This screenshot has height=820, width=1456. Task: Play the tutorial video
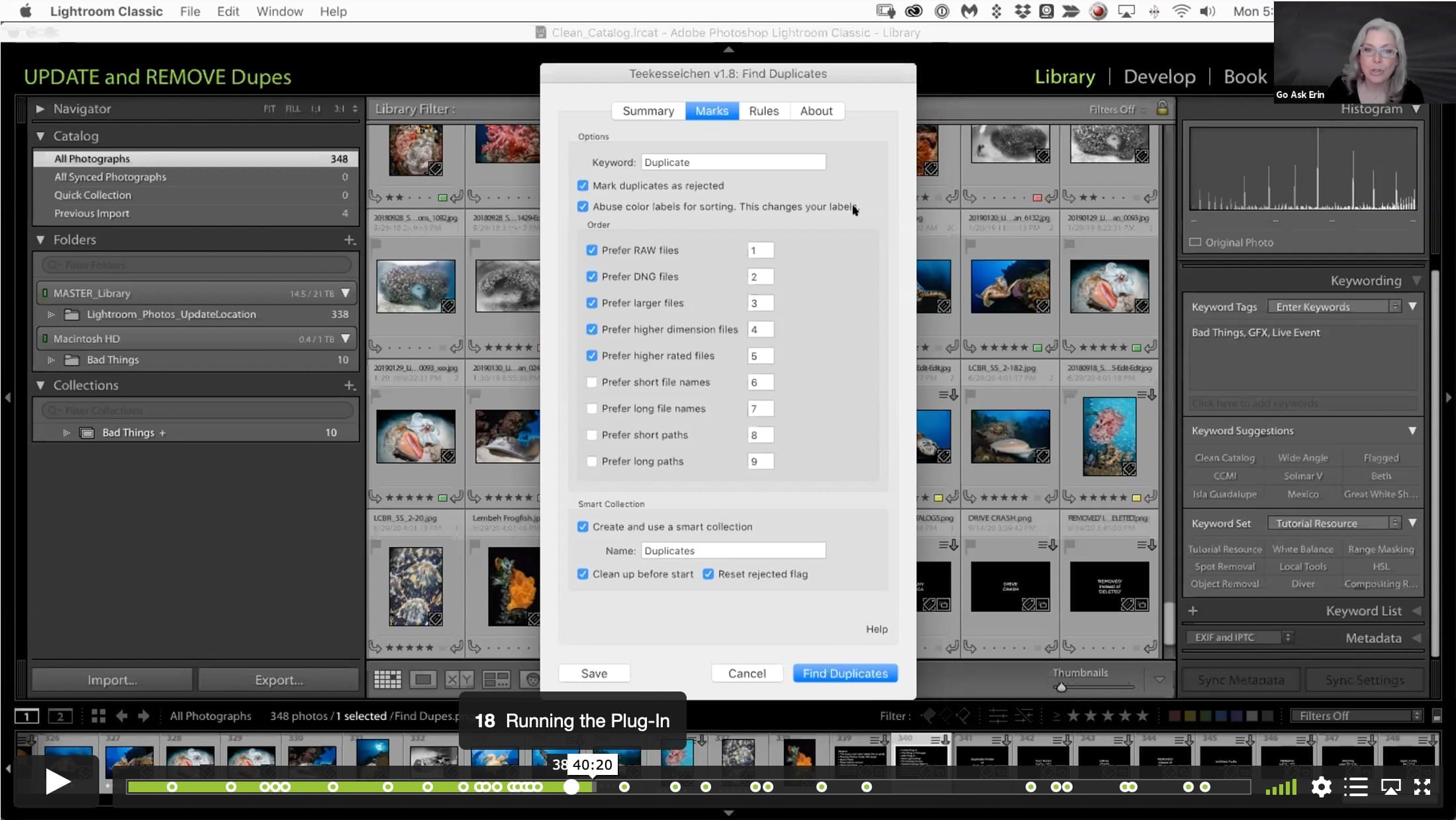tap(58, 782)
